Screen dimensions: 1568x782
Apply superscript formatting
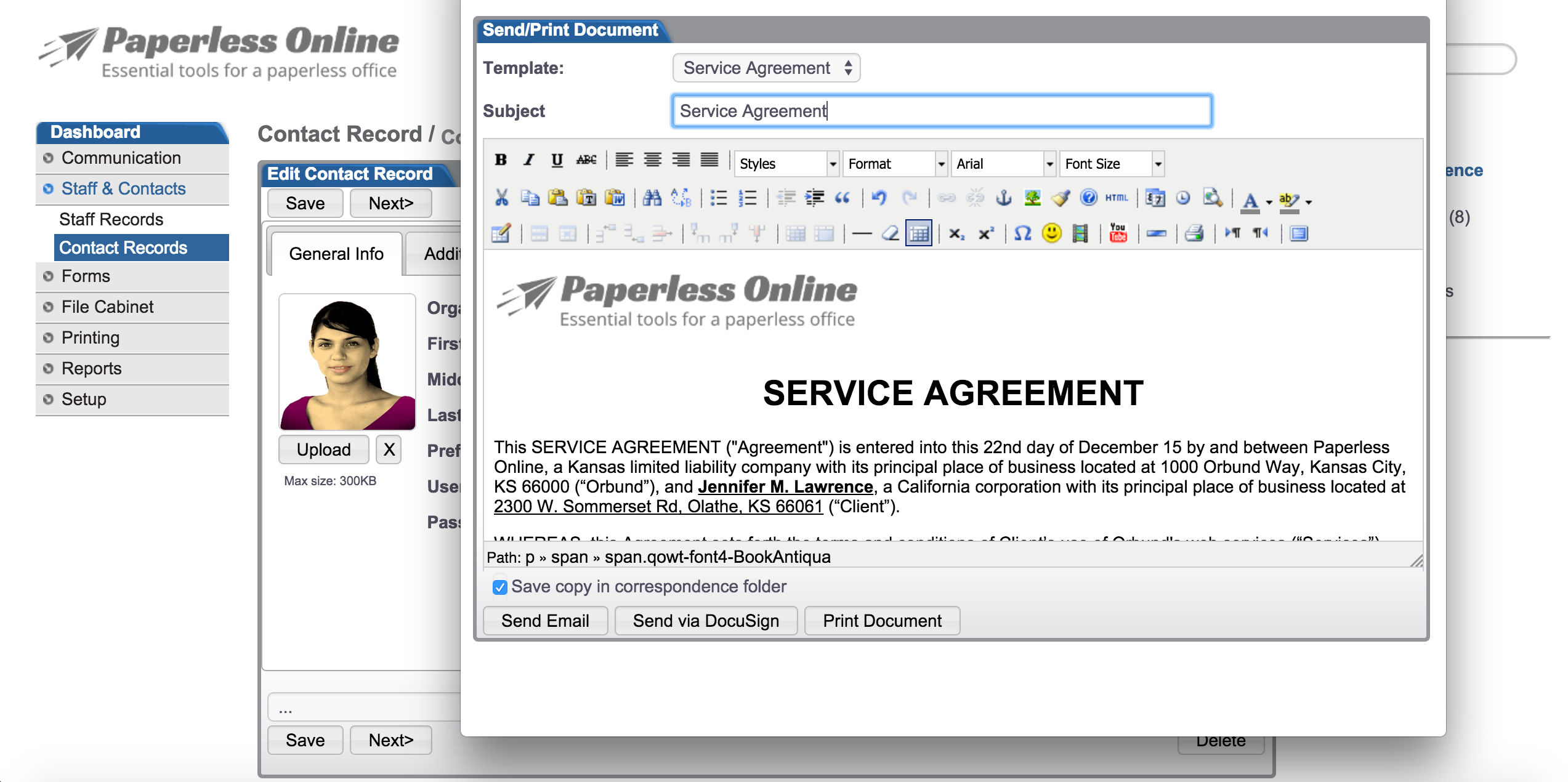coord(985,233)
